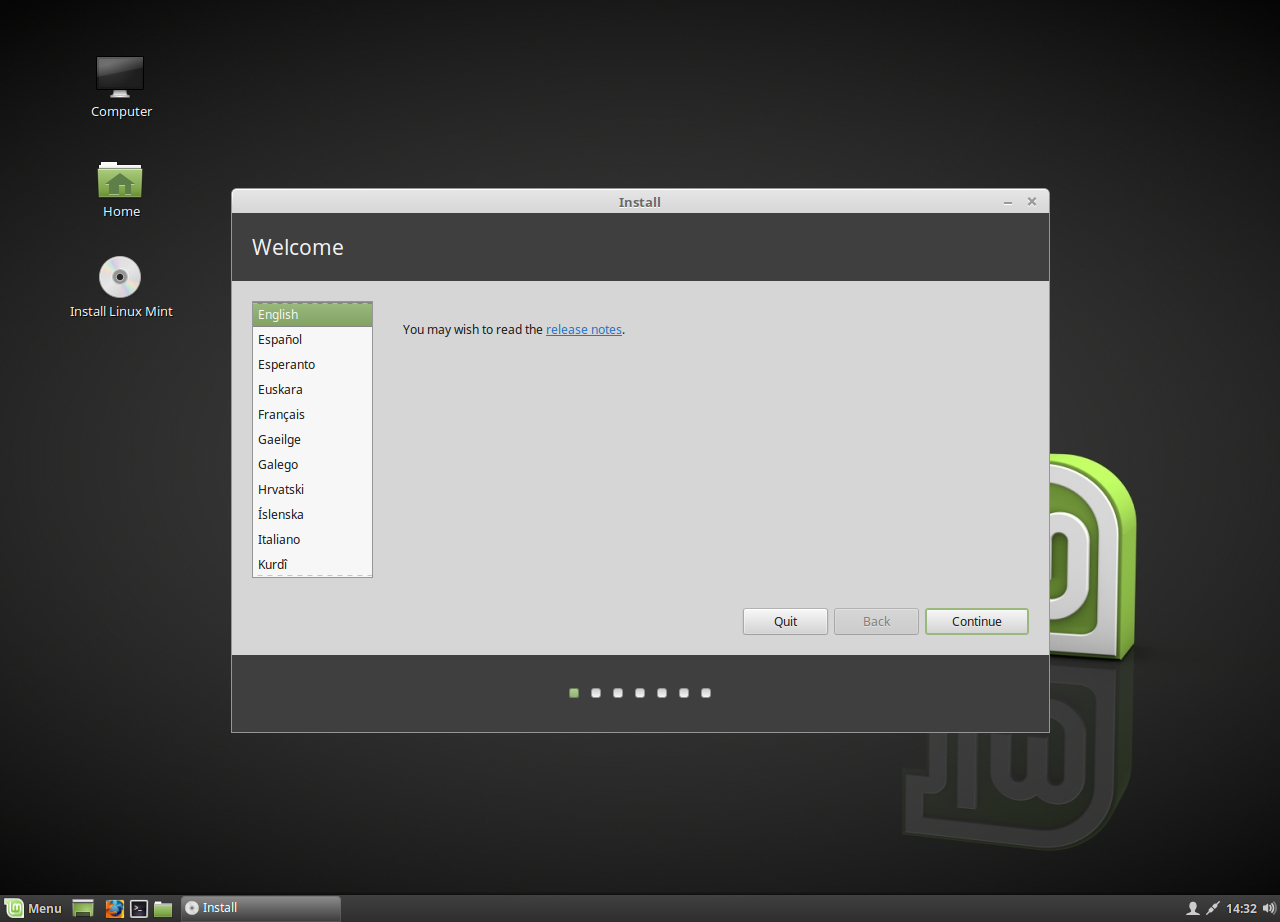Launch the Install Linux Mint disc icon
This screenshot has width=1280, height=922.
pyautogui.click(x=121, y=287)
